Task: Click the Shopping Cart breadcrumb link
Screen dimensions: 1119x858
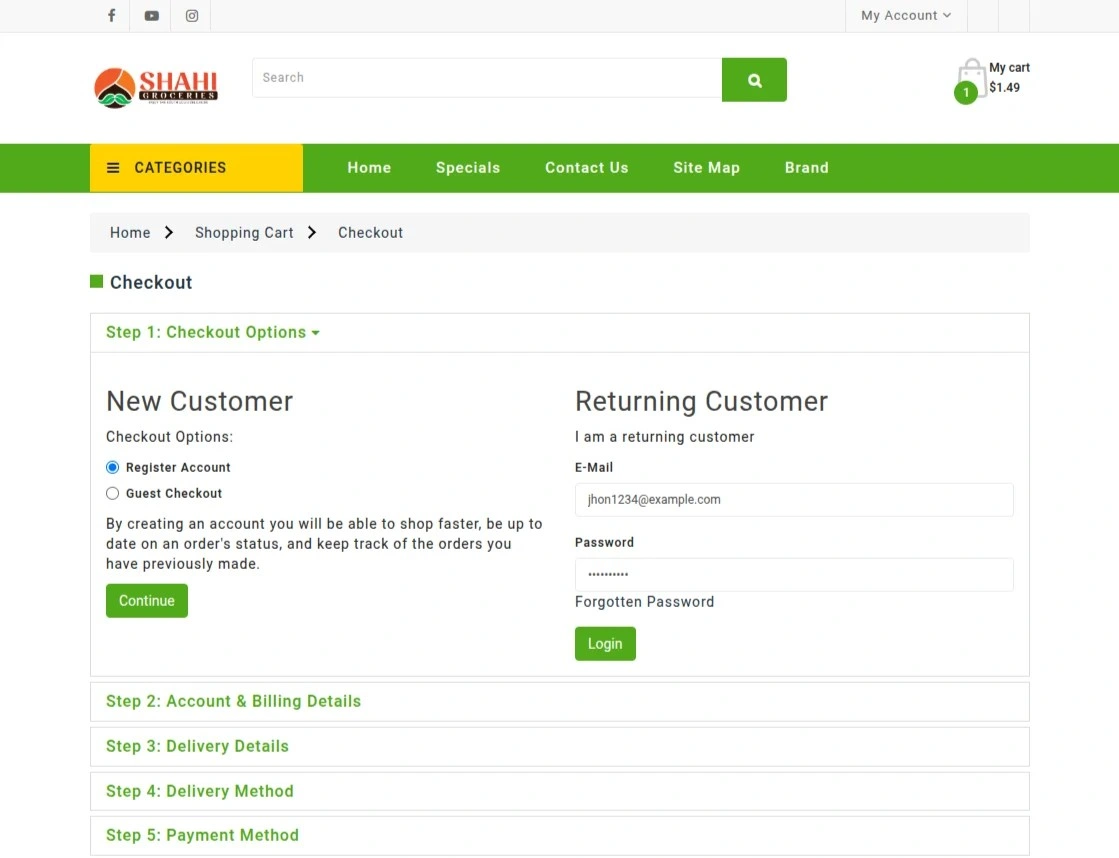Action: pos(244,233)
